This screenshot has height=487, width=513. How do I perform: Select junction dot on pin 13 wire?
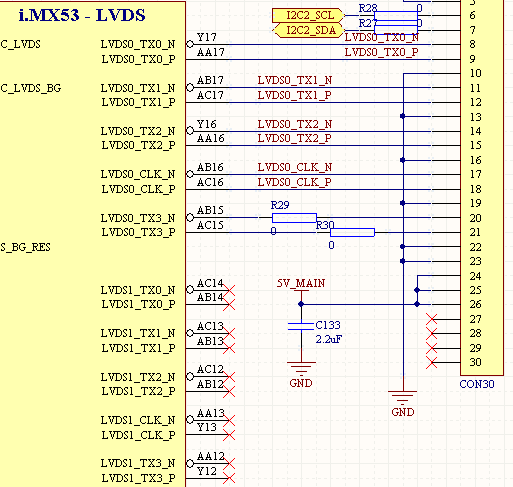pyautogui.click(x=403, y=116)
